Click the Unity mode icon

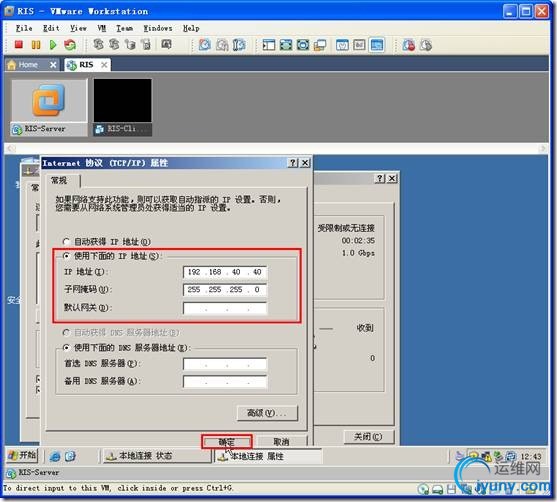(x=320, y=45)
